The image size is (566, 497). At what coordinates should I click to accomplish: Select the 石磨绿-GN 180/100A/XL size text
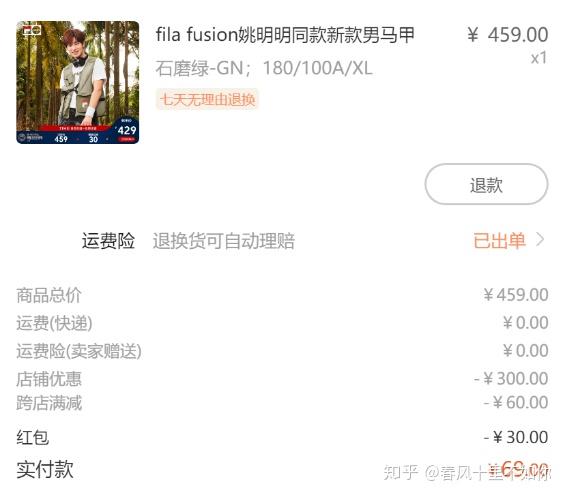(x=264, y=68)
